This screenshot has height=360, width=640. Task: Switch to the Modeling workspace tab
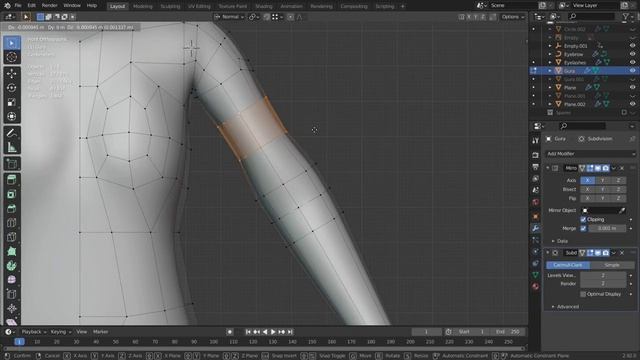[142, 6]
